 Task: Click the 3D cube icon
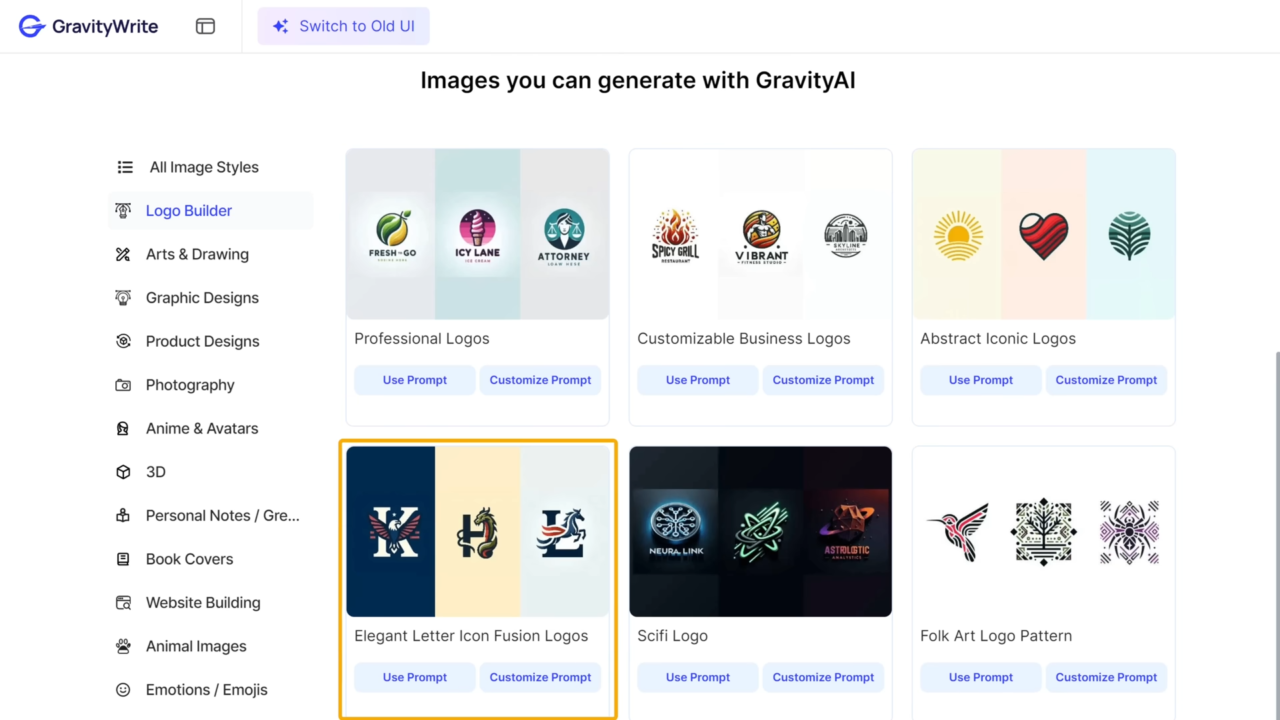coord(123,472)
